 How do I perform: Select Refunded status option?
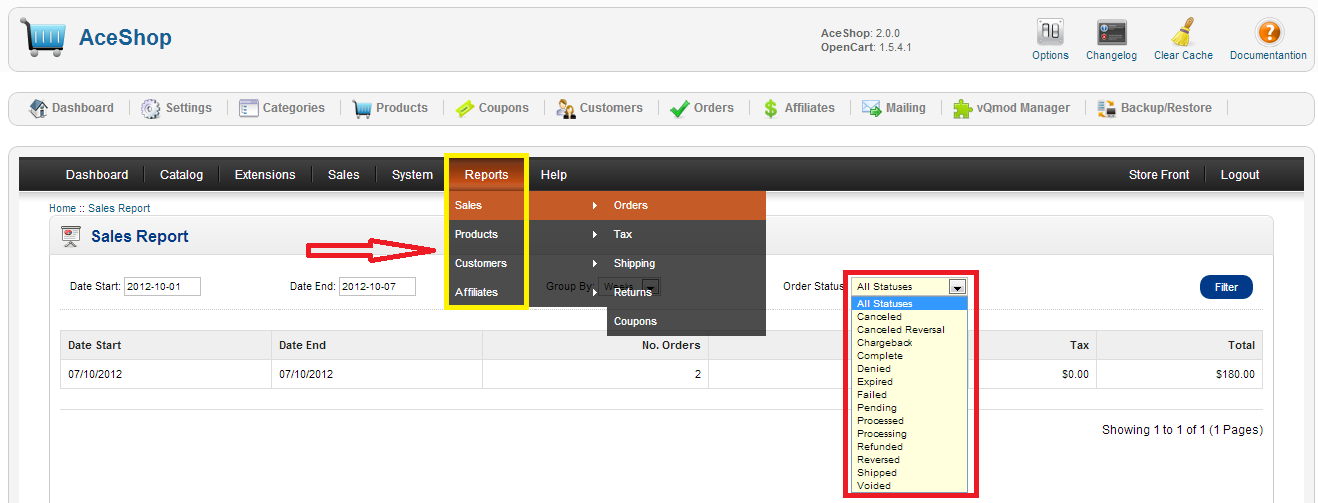click(x=910, y=447)
